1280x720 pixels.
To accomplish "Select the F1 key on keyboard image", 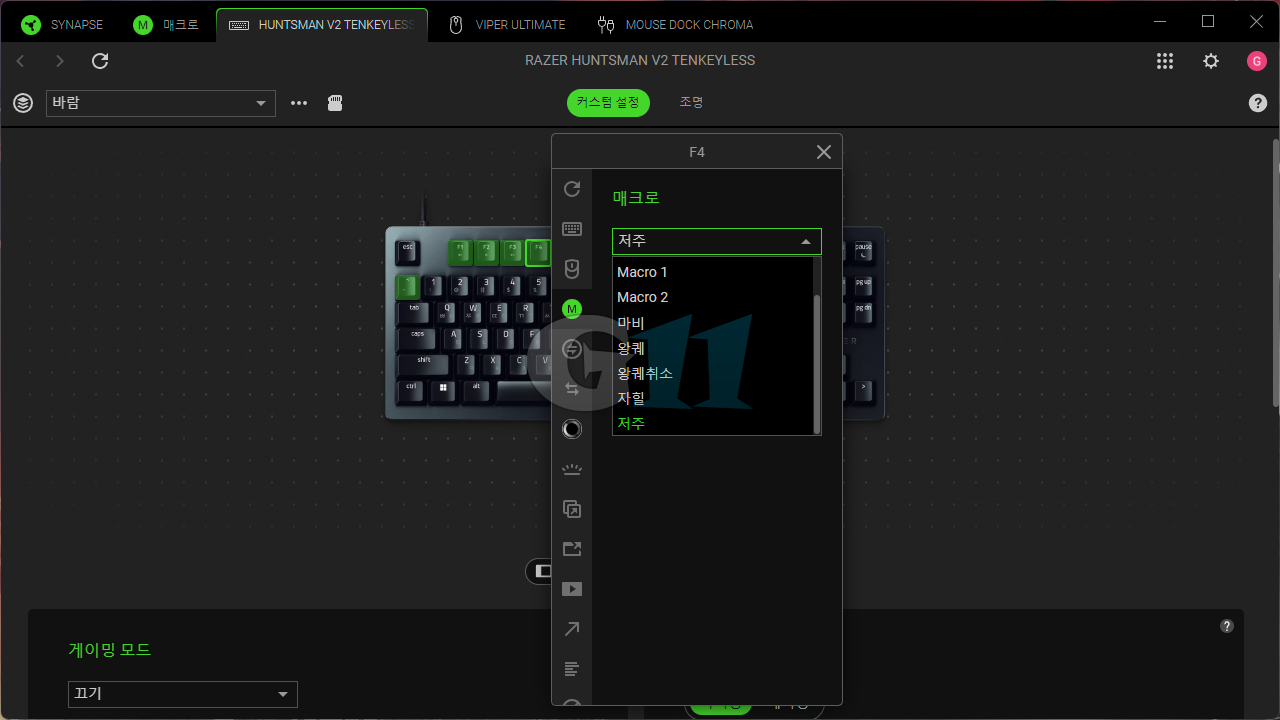I will coord(460,252).
